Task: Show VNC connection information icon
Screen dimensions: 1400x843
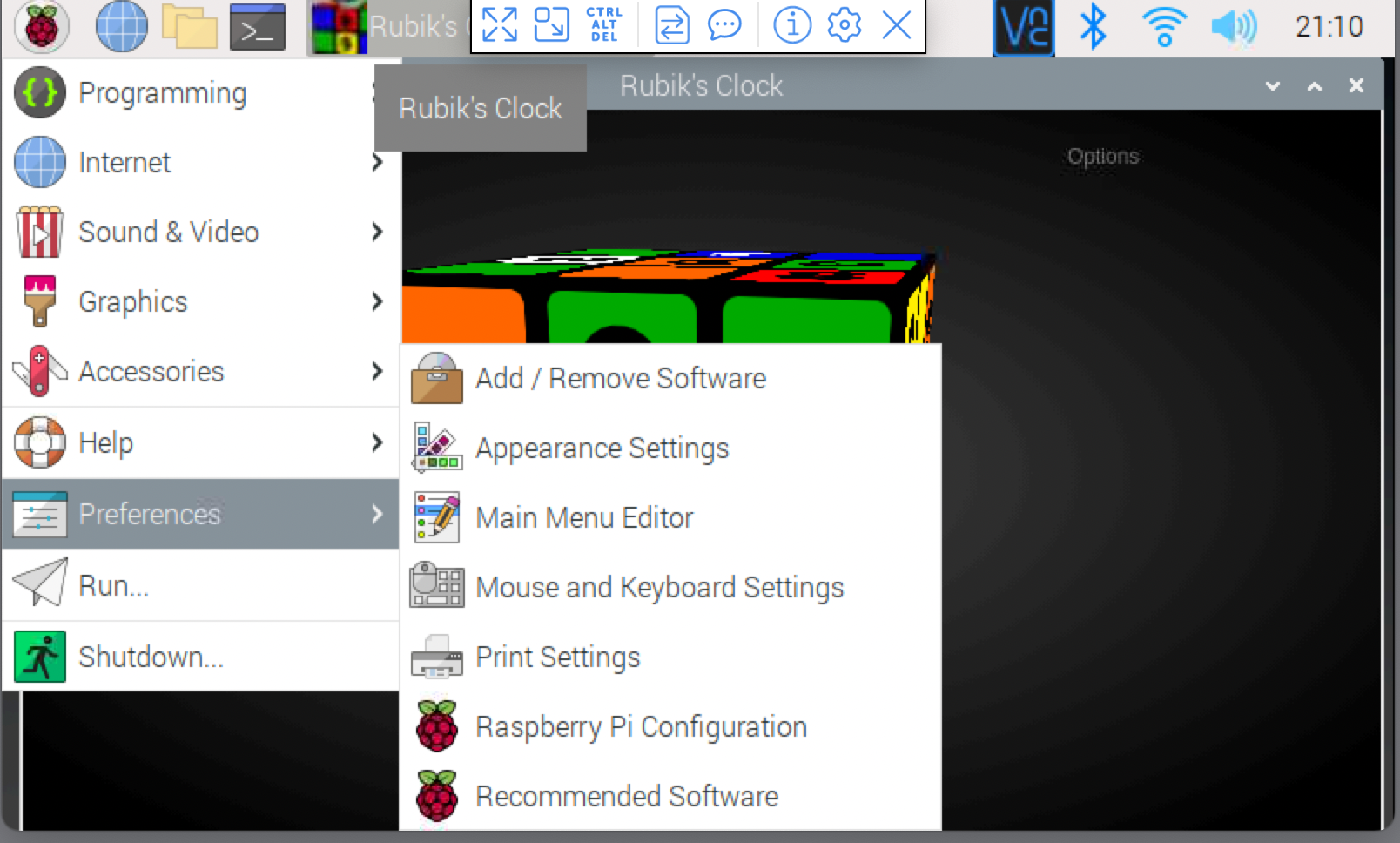Action: (792, 25)
